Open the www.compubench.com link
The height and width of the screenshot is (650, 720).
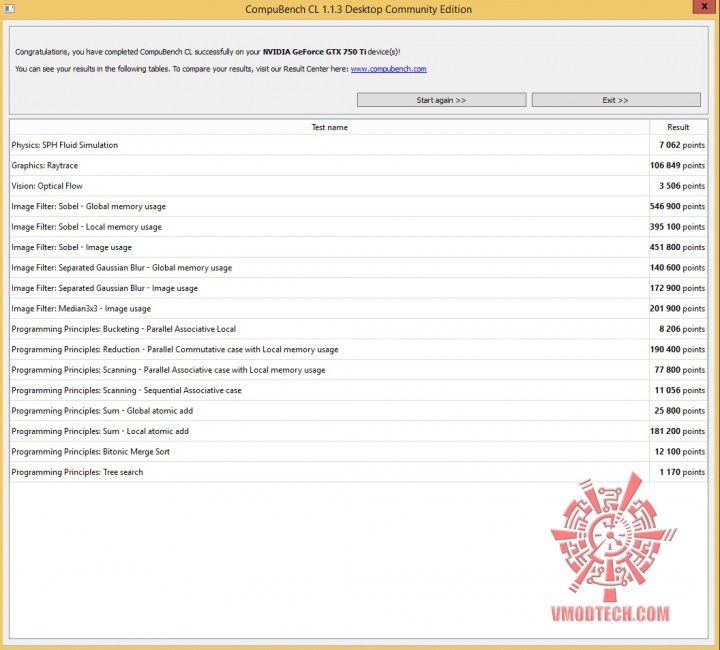[388, 69]
